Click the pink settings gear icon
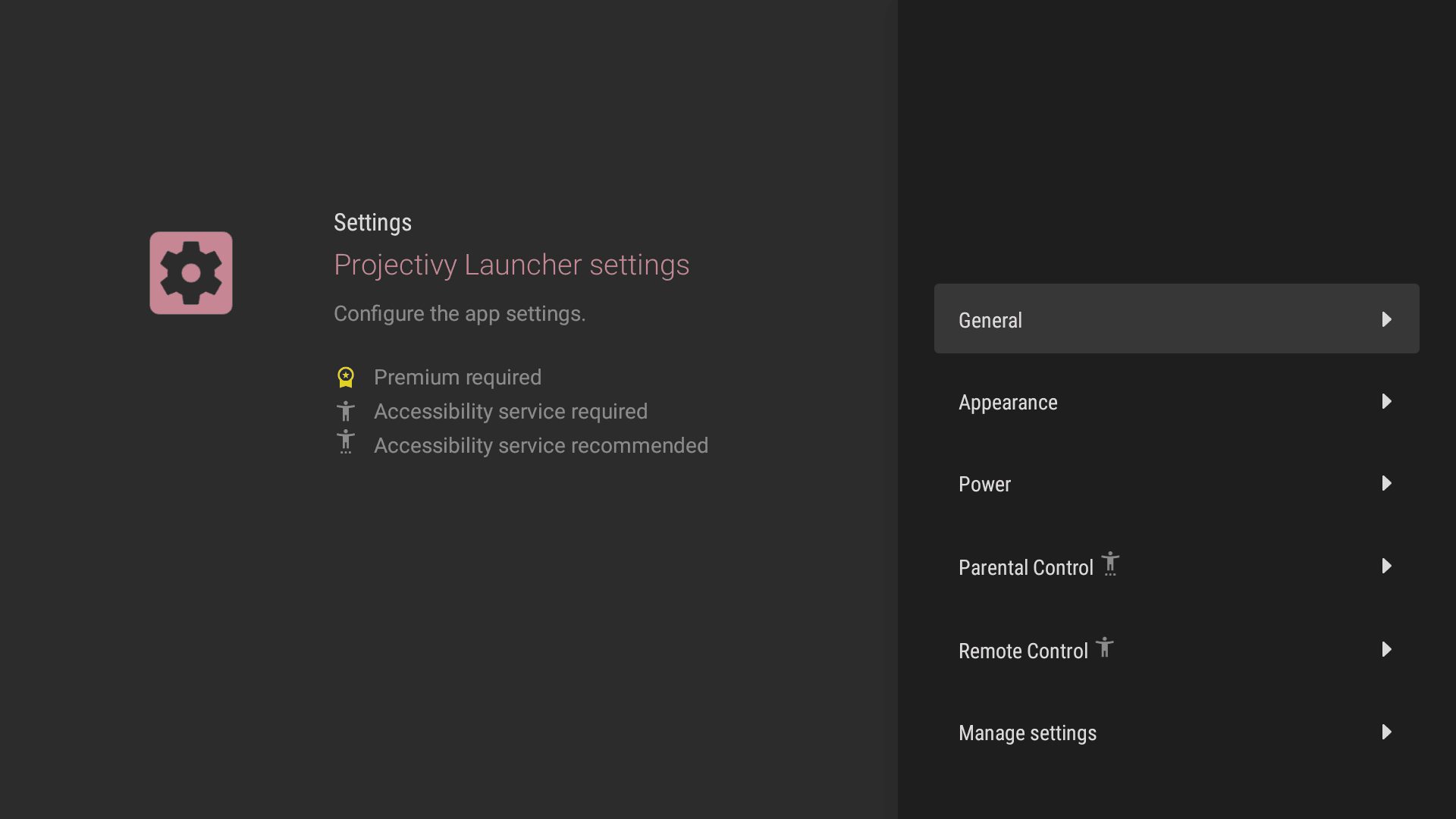This screenshot has width=1456, height=819. 191,273
